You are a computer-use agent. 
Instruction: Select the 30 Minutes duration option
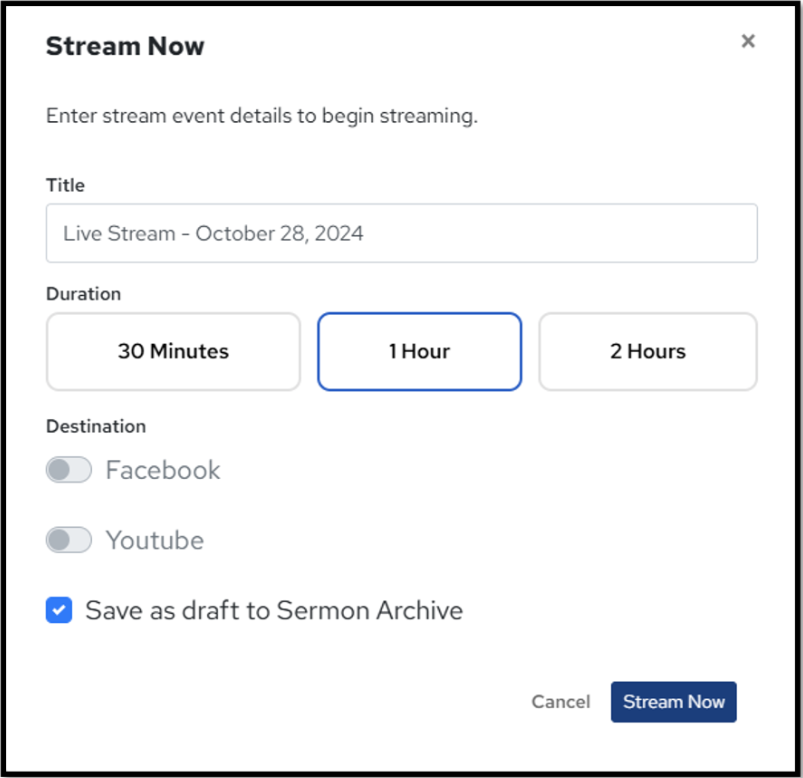click(x=173, y=351)
